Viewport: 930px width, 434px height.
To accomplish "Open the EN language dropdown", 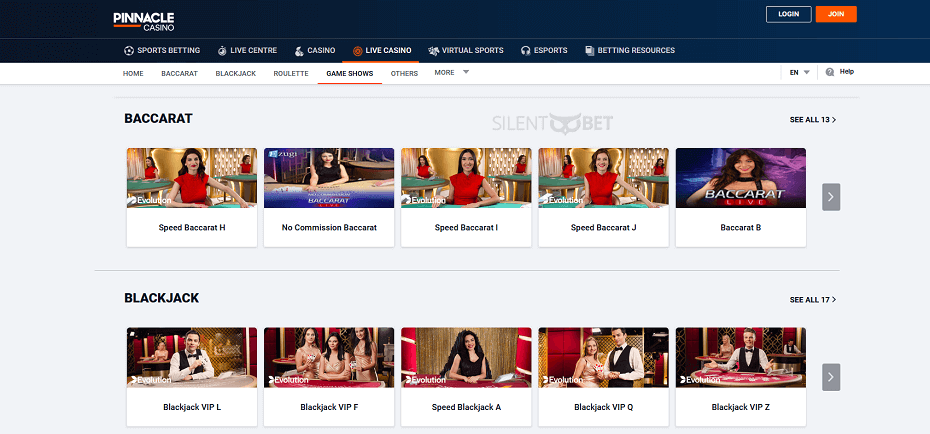I will [800, 72].
